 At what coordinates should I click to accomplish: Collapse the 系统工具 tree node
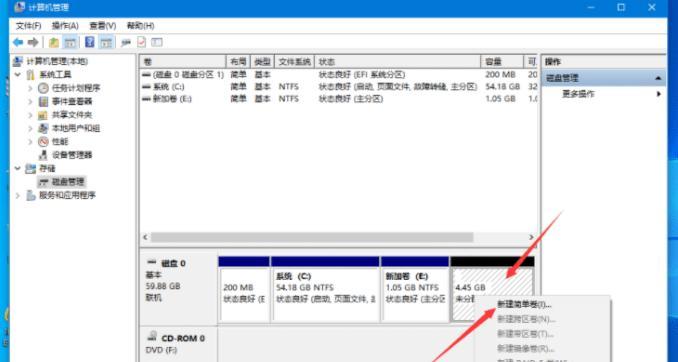(x=18, y=75)
